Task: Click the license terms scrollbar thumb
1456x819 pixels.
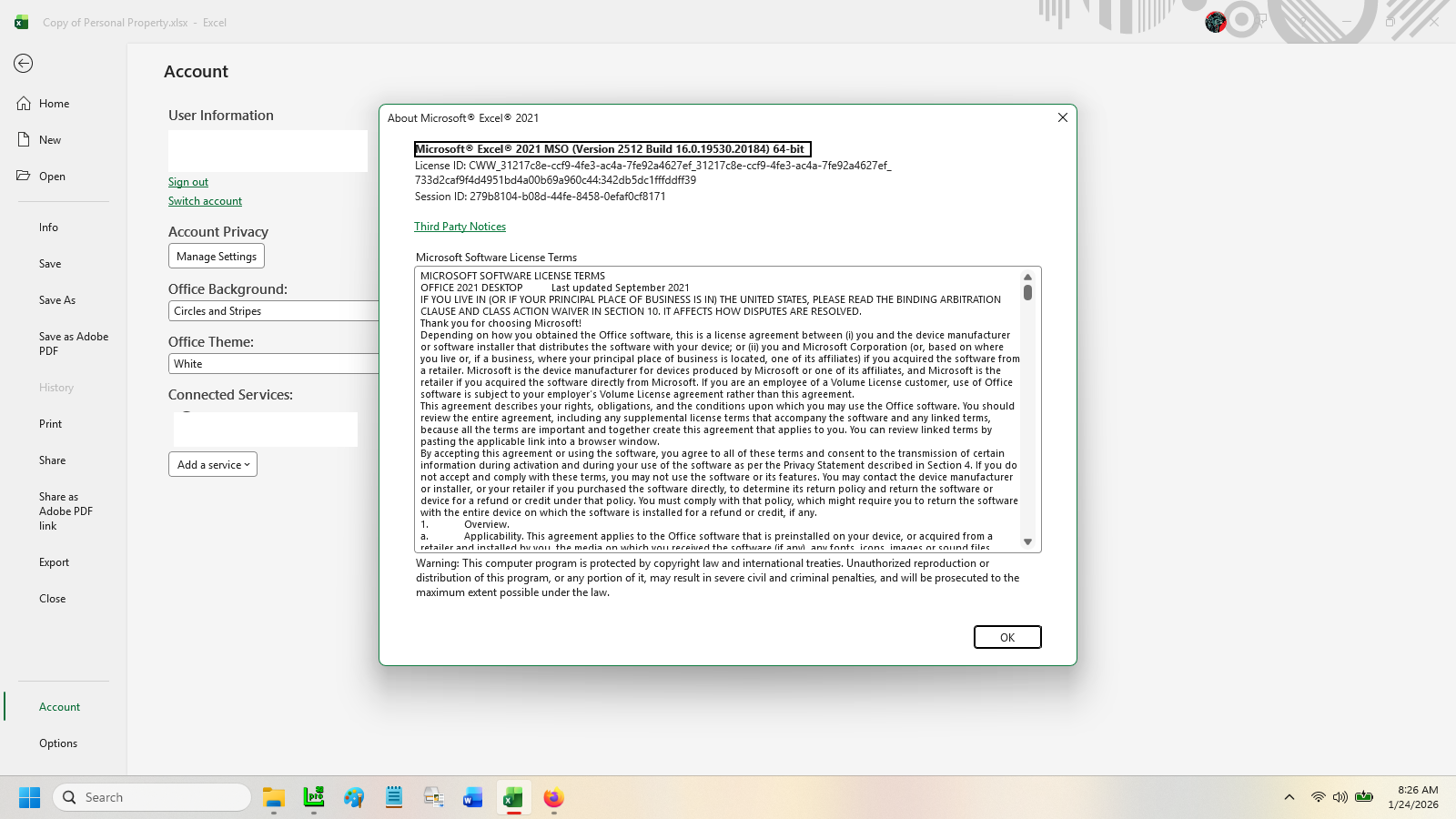Action: coord(1027,292)
